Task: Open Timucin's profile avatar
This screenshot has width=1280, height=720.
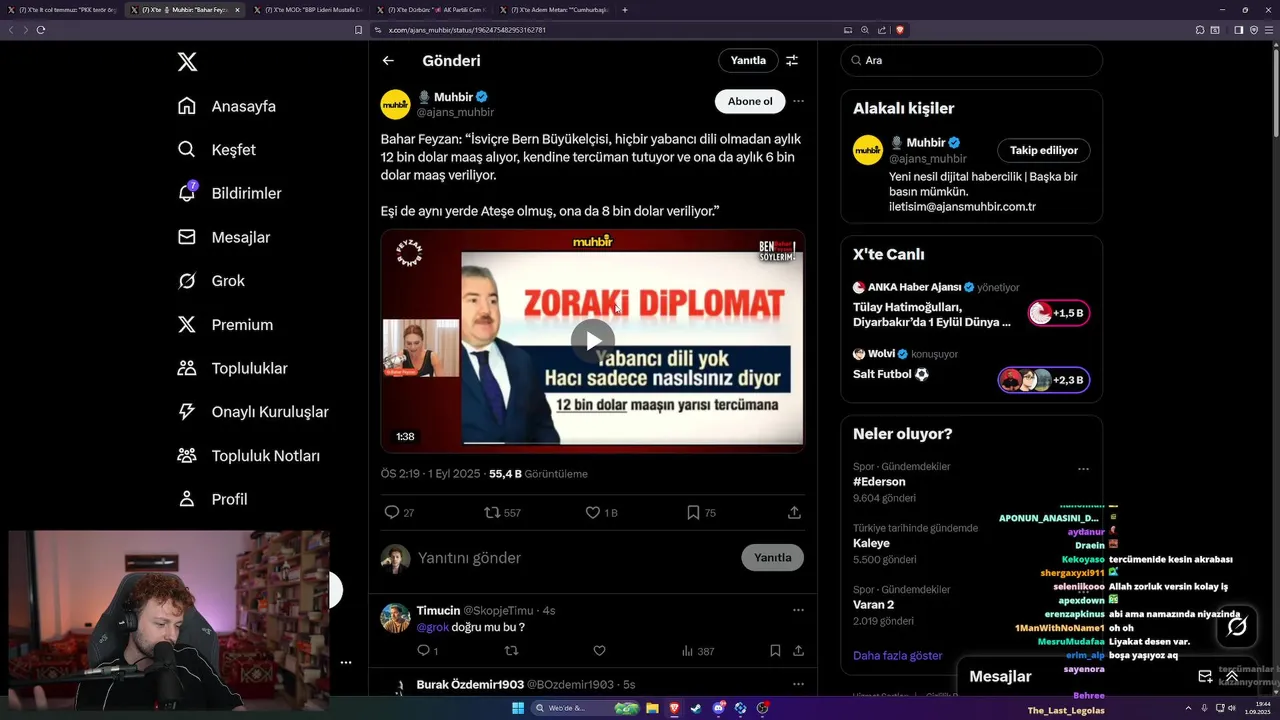Action: pyautogui.click(x=395, y=618)
